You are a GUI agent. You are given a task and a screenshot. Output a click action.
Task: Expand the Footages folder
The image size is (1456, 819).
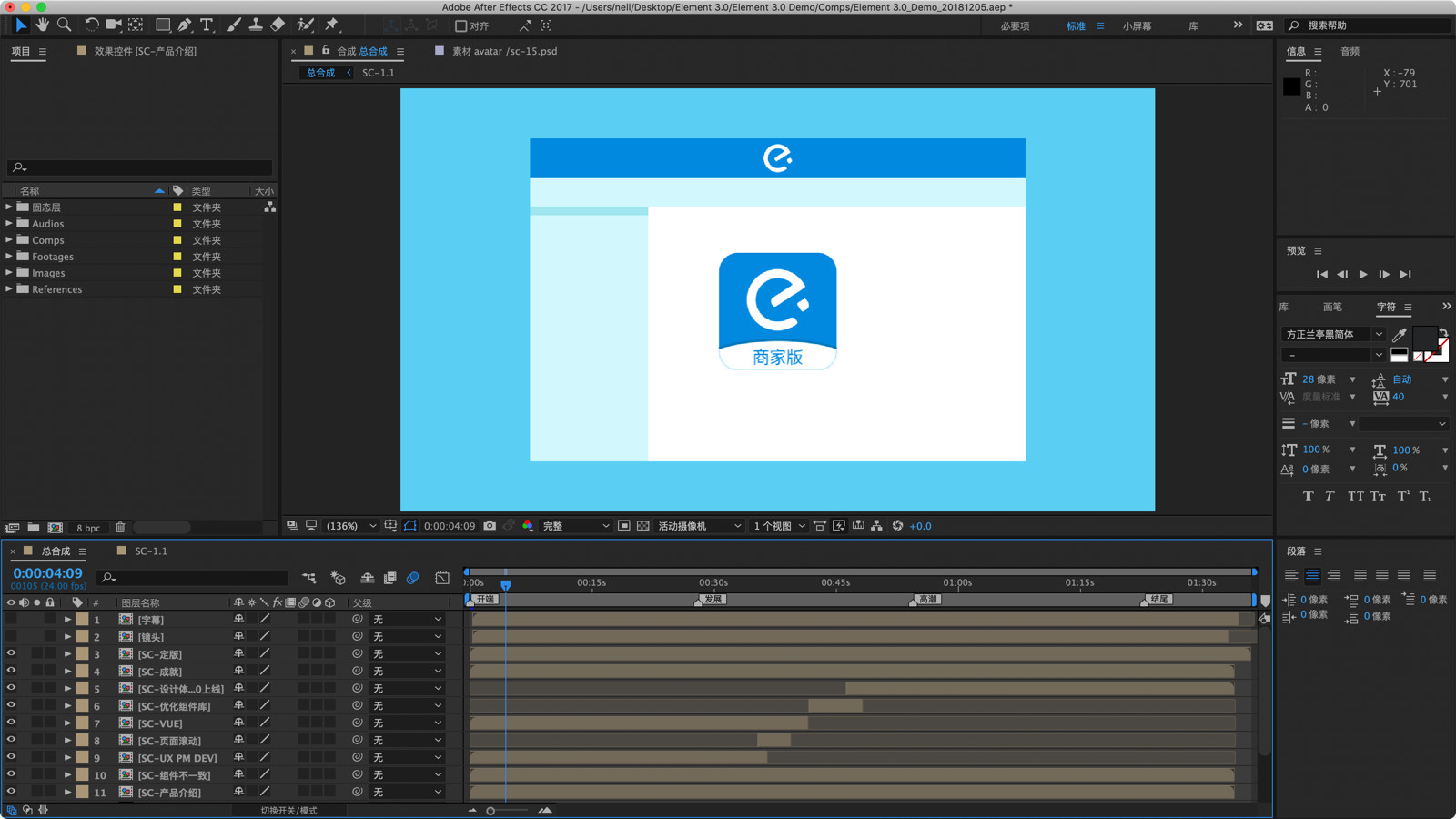[x=9, y=257]
